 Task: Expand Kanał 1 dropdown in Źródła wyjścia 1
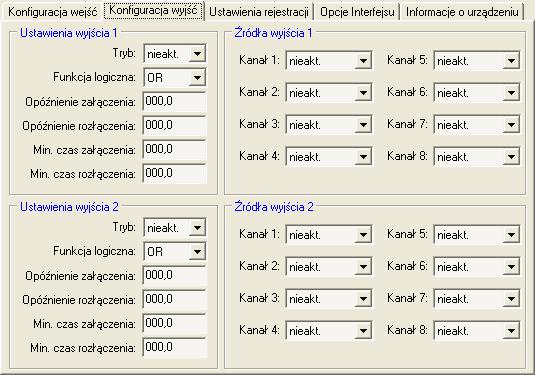tap(329, 61)
